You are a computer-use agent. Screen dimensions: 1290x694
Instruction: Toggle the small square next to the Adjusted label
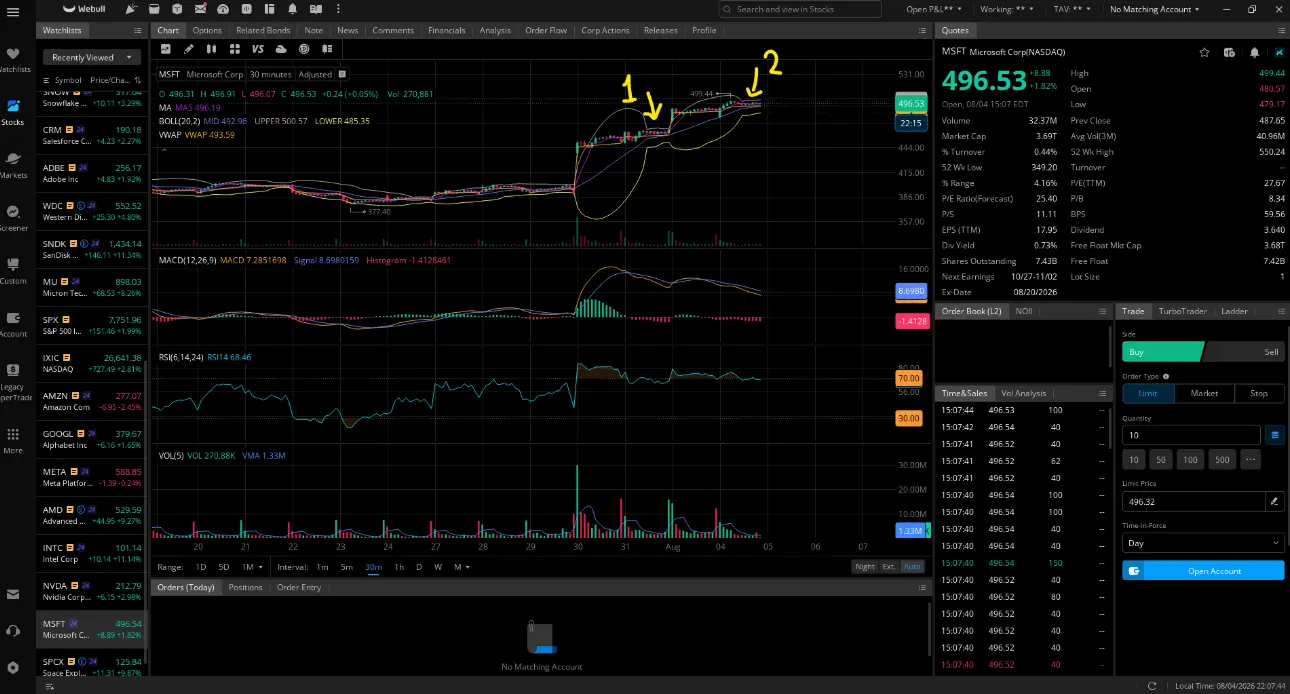[342, 74]
